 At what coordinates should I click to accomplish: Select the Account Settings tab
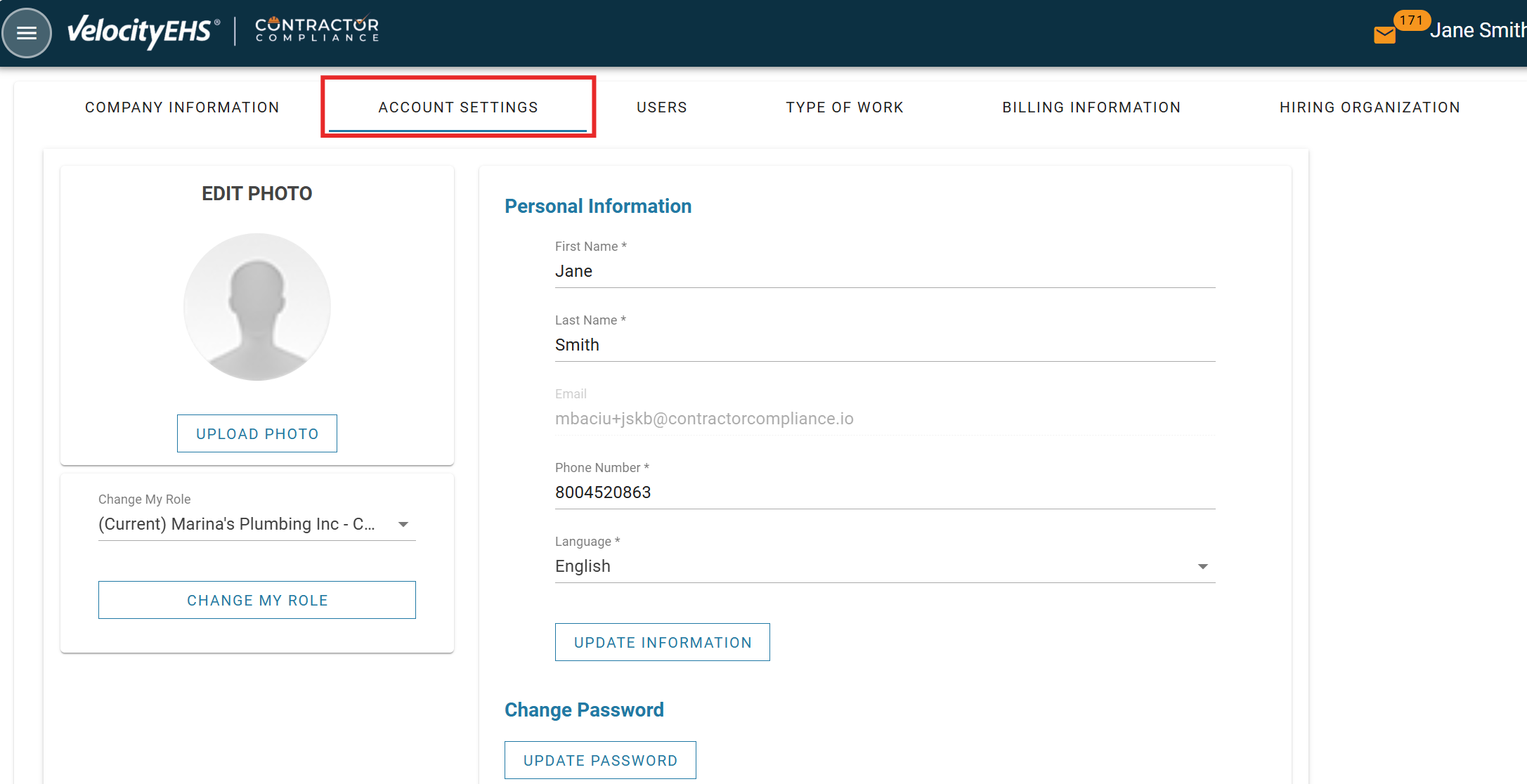click(458, 107)
